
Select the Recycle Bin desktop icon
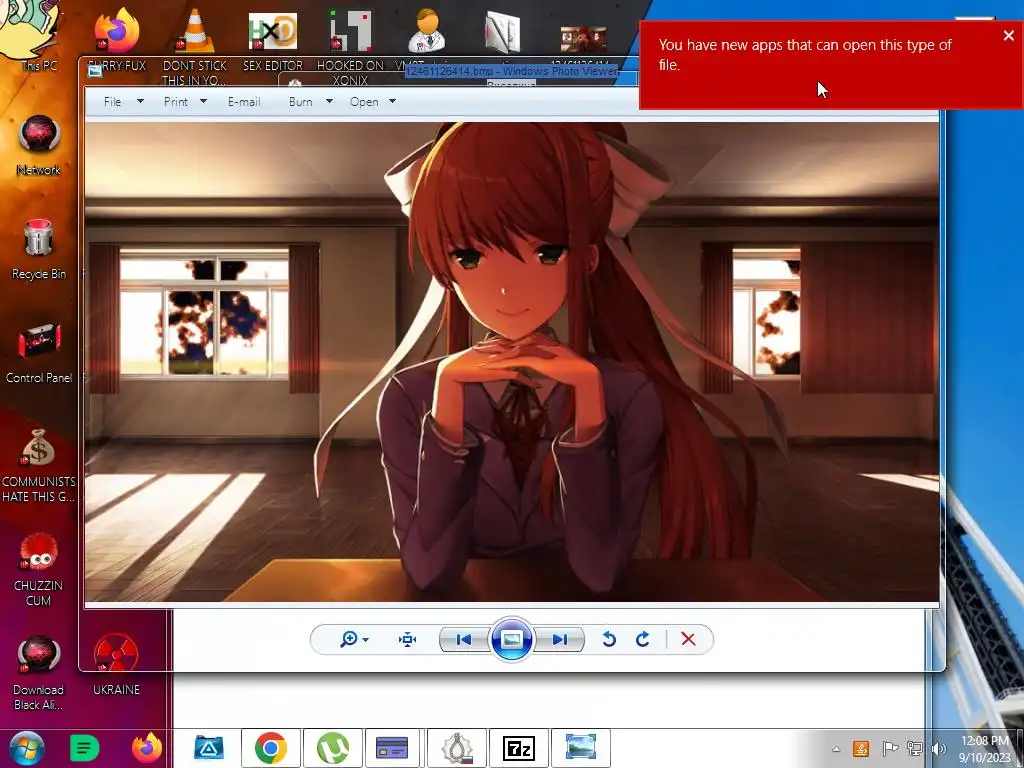click(x=39, y=249)
